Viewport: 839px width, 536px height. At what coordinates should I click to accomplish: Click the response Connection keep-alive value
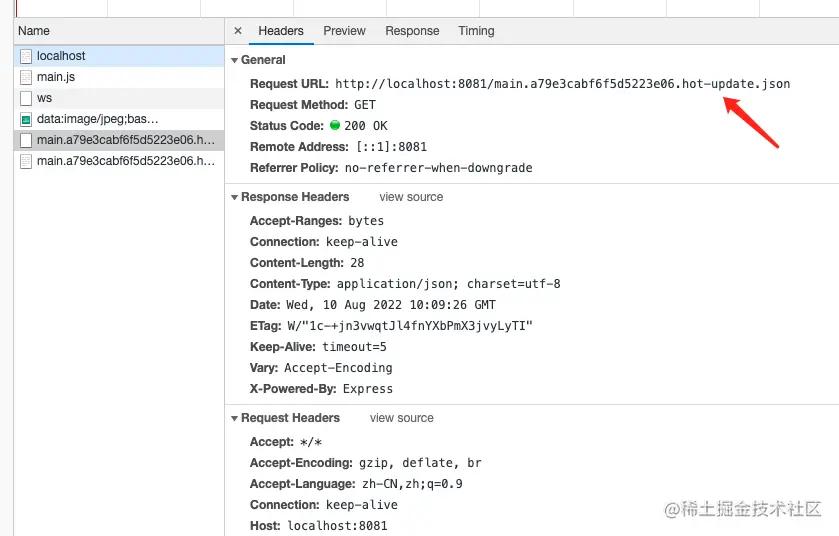[362, 242]
